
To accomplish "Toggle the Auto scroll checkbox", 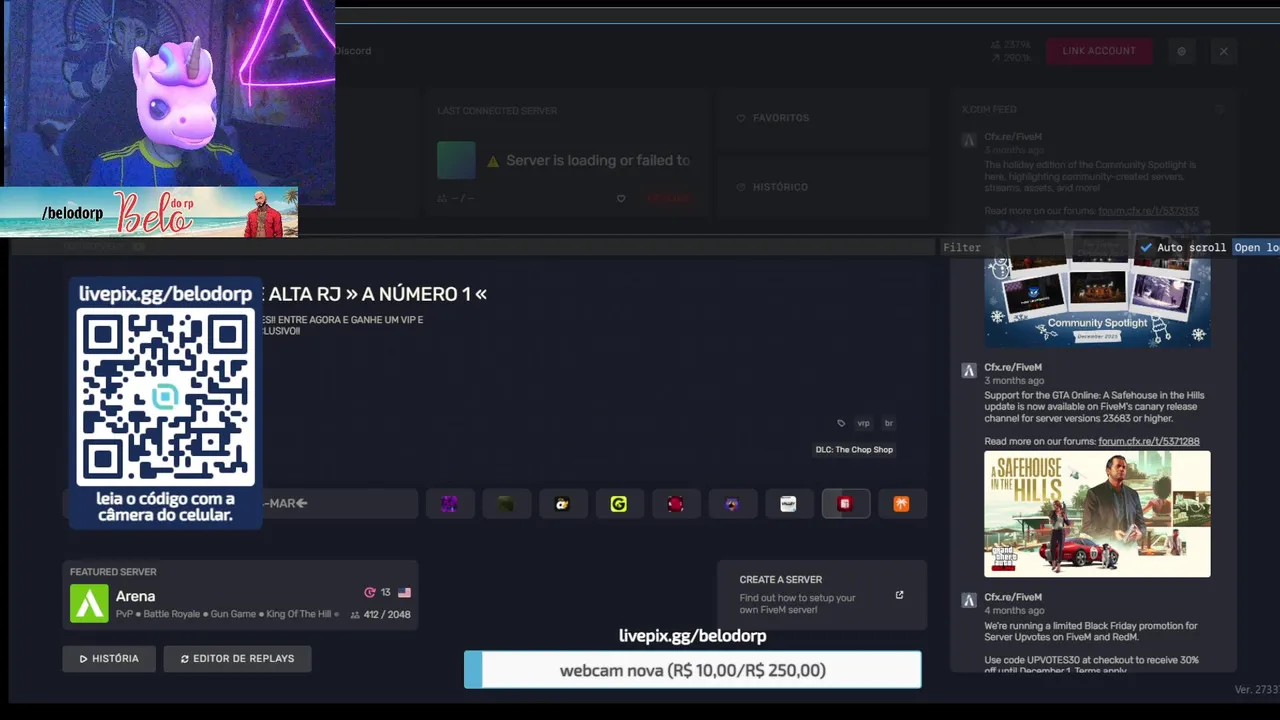I will (1146, 247).
